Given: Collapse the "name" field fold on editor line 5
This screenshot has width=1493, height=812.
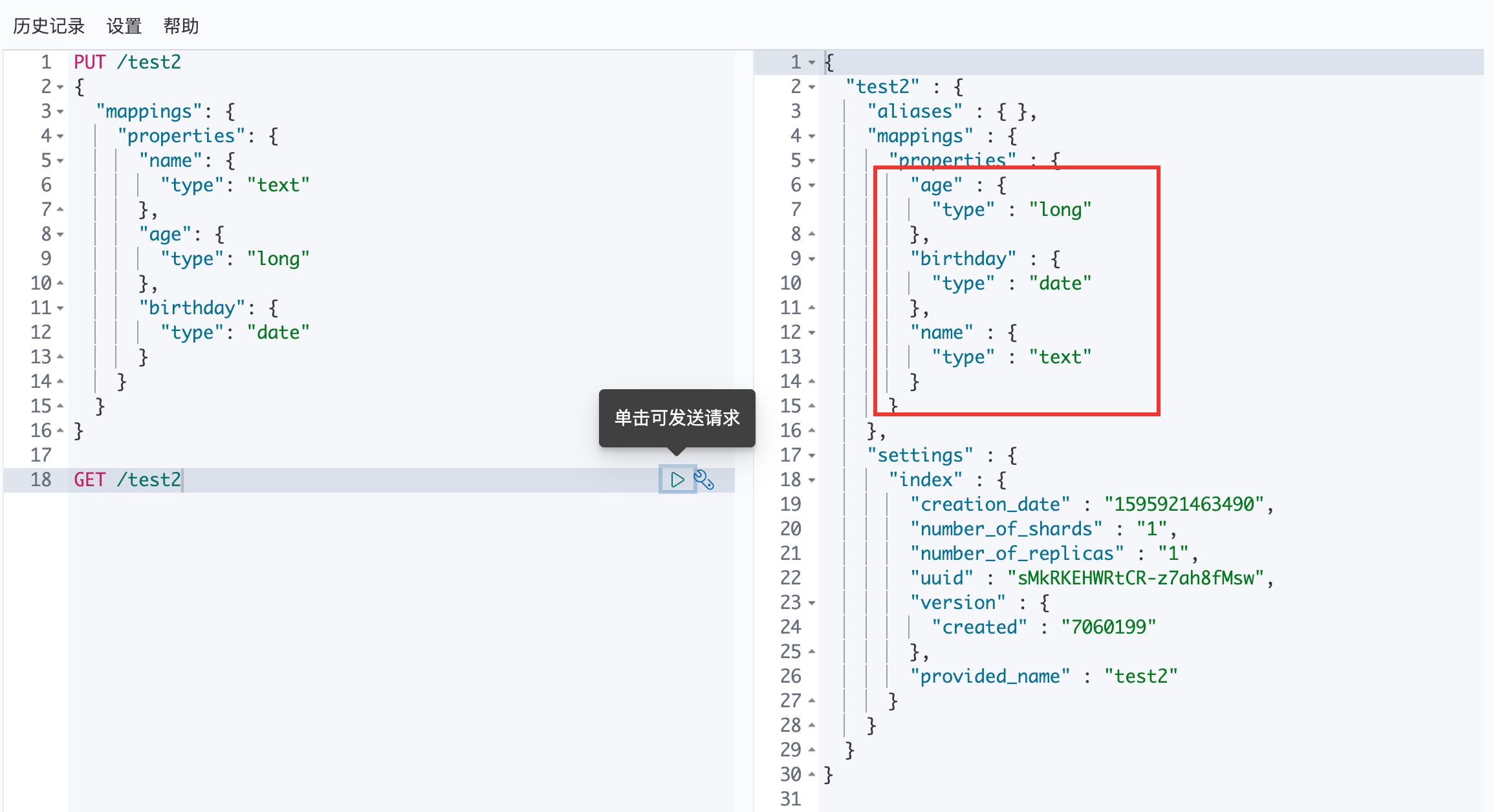Looking at the screenshot, I should pos(60,161).
